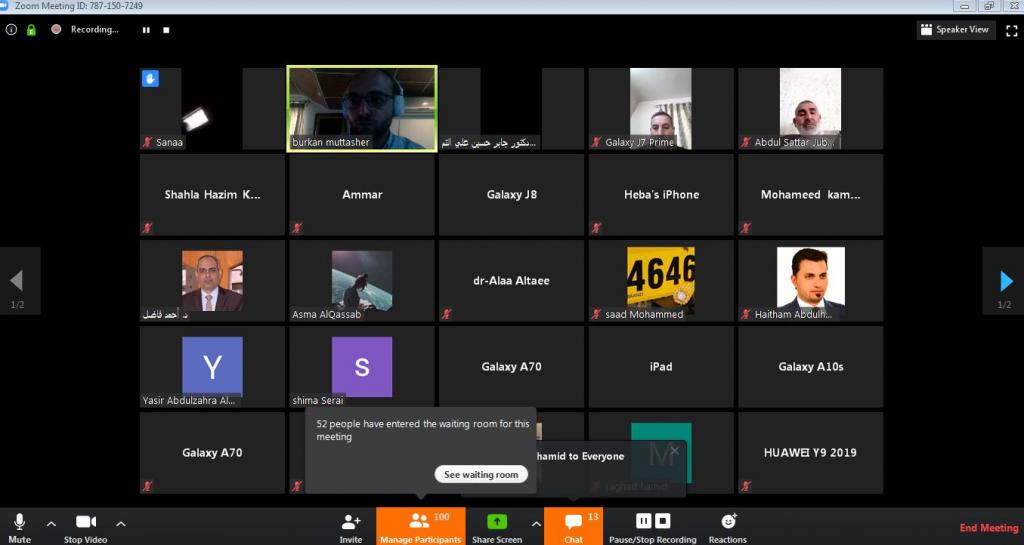Pause recording from the top status bar

coord(146,30)
